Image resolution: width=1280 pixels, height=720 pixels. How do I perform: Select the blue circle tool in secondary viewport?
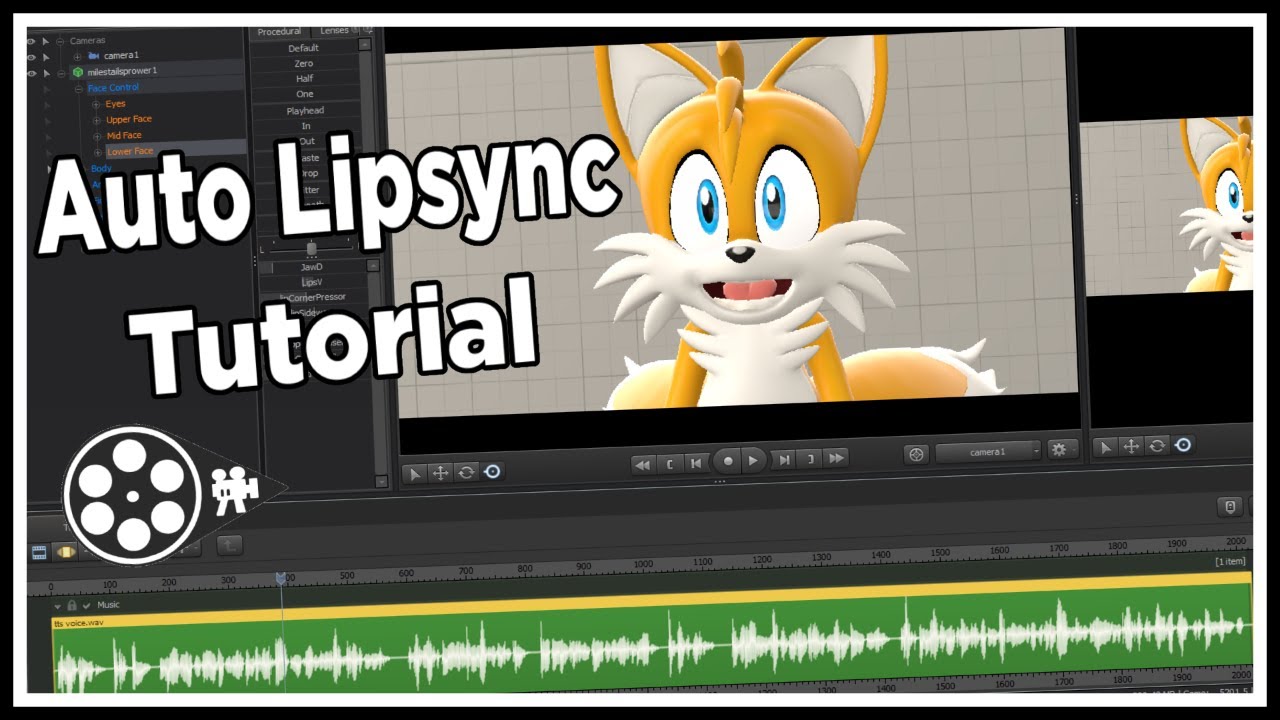point(1183,444)
